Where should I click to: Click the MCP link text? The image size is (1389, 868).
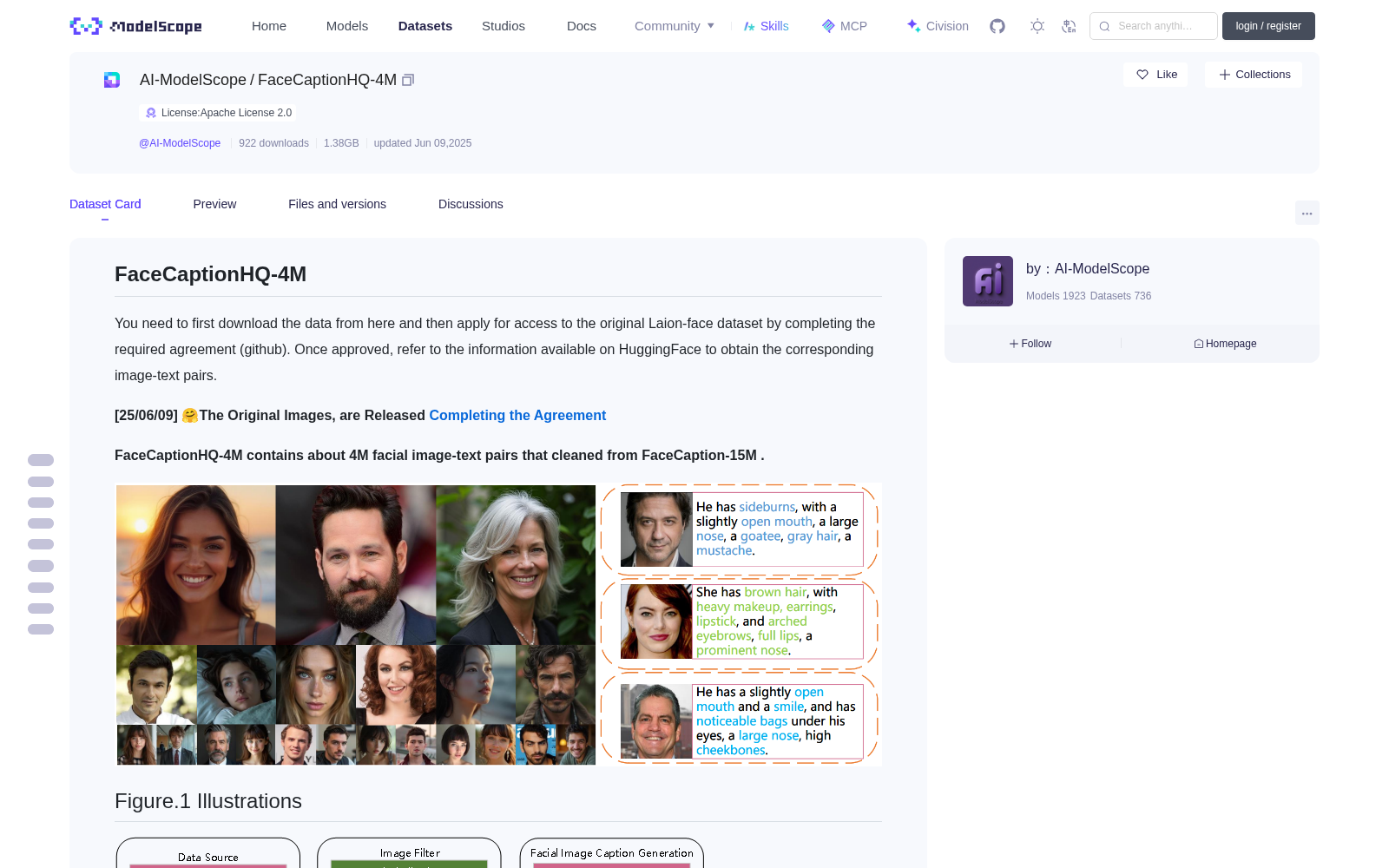click(x=853, y=26)
